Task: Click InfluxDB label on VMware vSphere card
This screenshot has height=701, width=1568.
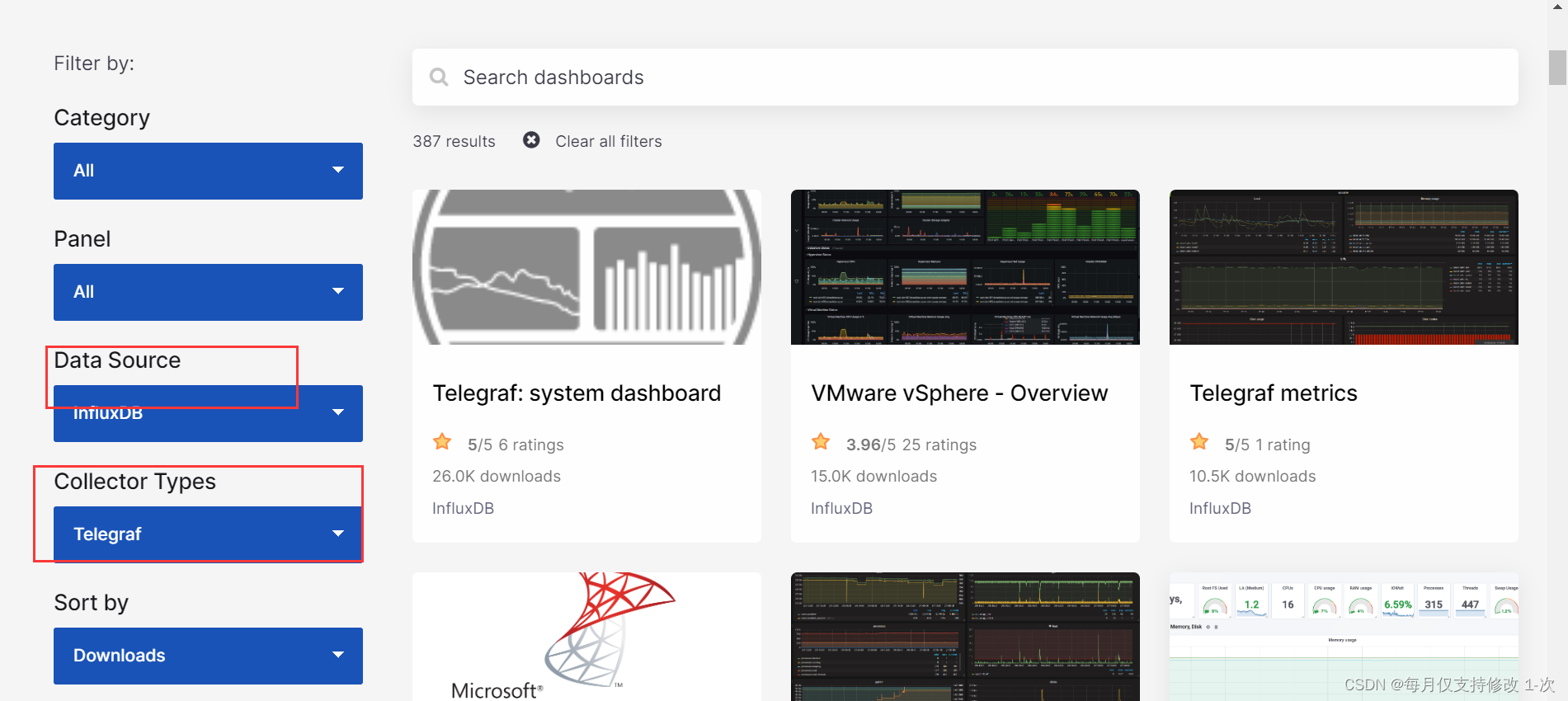Action: (841, 508)
